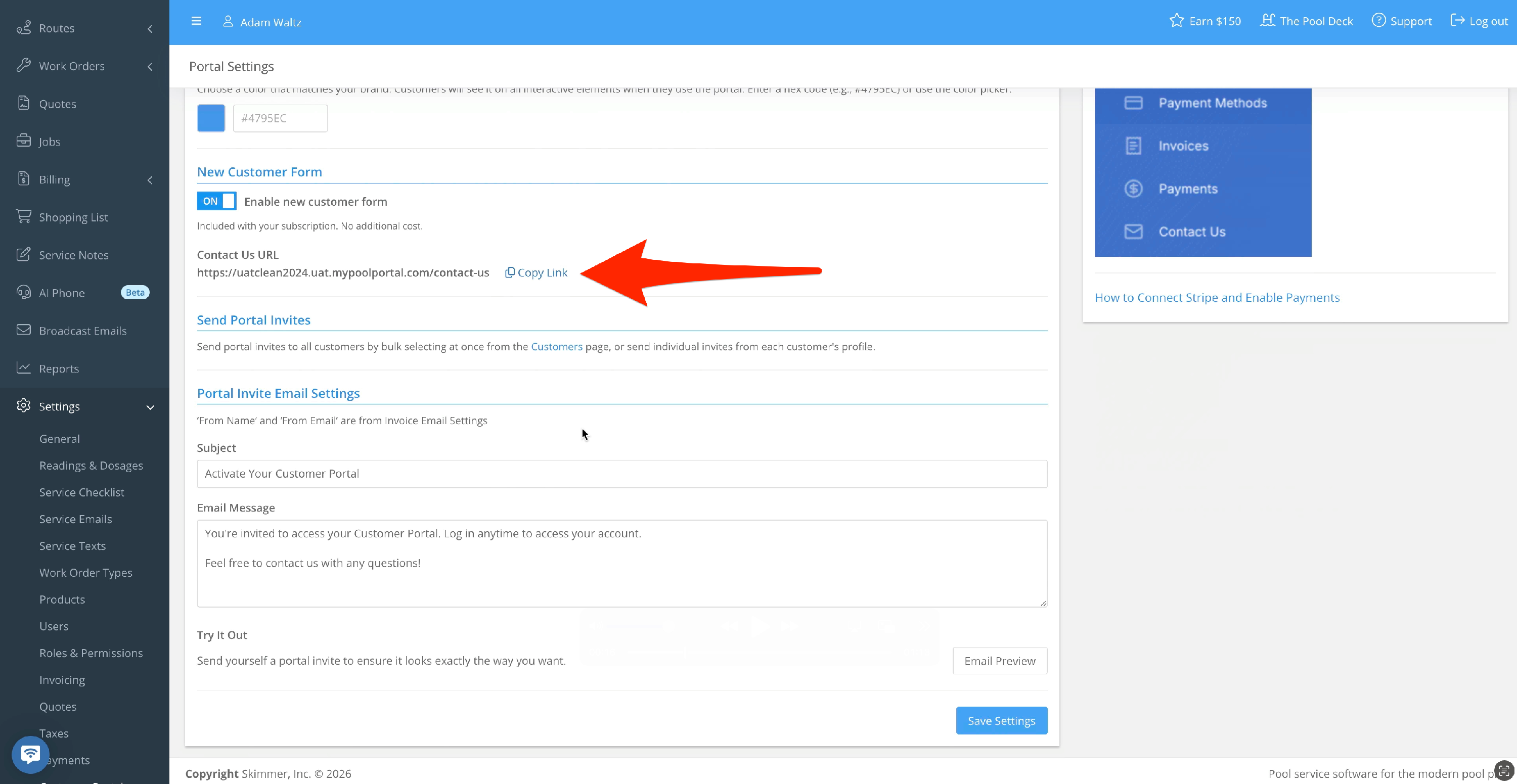Viewport: 1517px width, 784px height.
Task: Expand the Routes sidebar submenu
Action: click(x=150, y=28)
